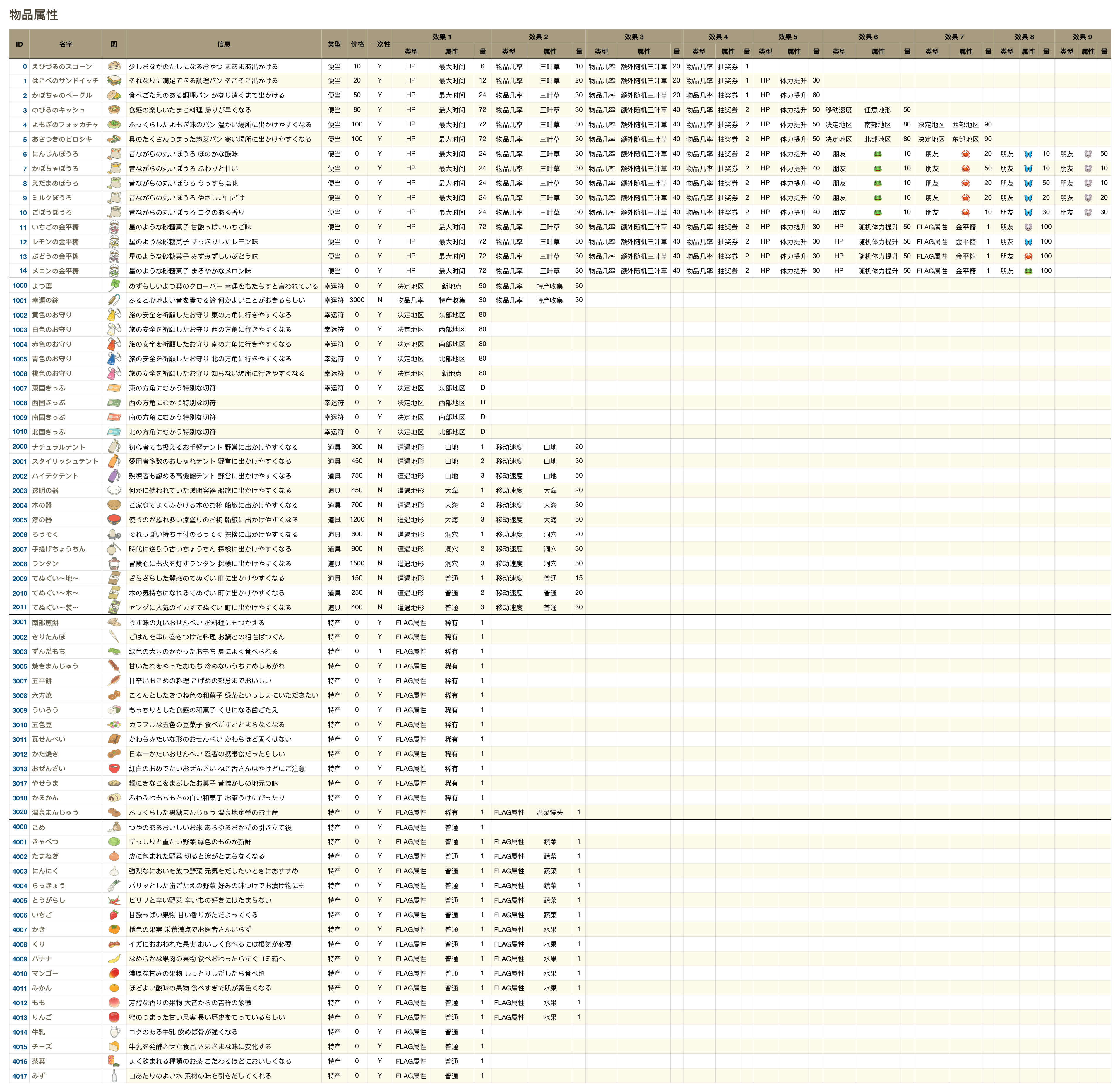1120x1092 pixels.
Task: Select the 青色のお守り blue charm icon
Action: 114,359
